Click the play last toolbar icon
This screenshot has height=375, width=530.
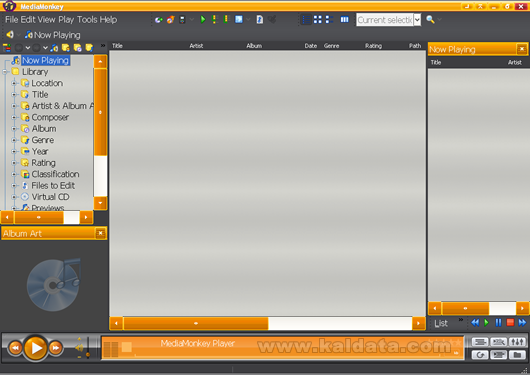click(226, 20)
